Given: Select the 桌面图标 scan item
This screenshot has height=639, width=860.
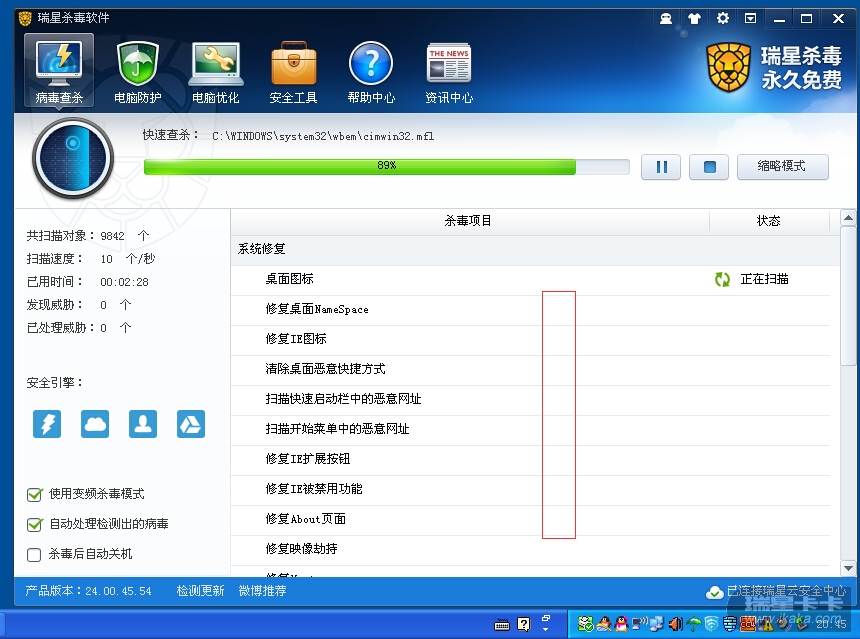Looking at the screenshot, I should tap(530, 279).
